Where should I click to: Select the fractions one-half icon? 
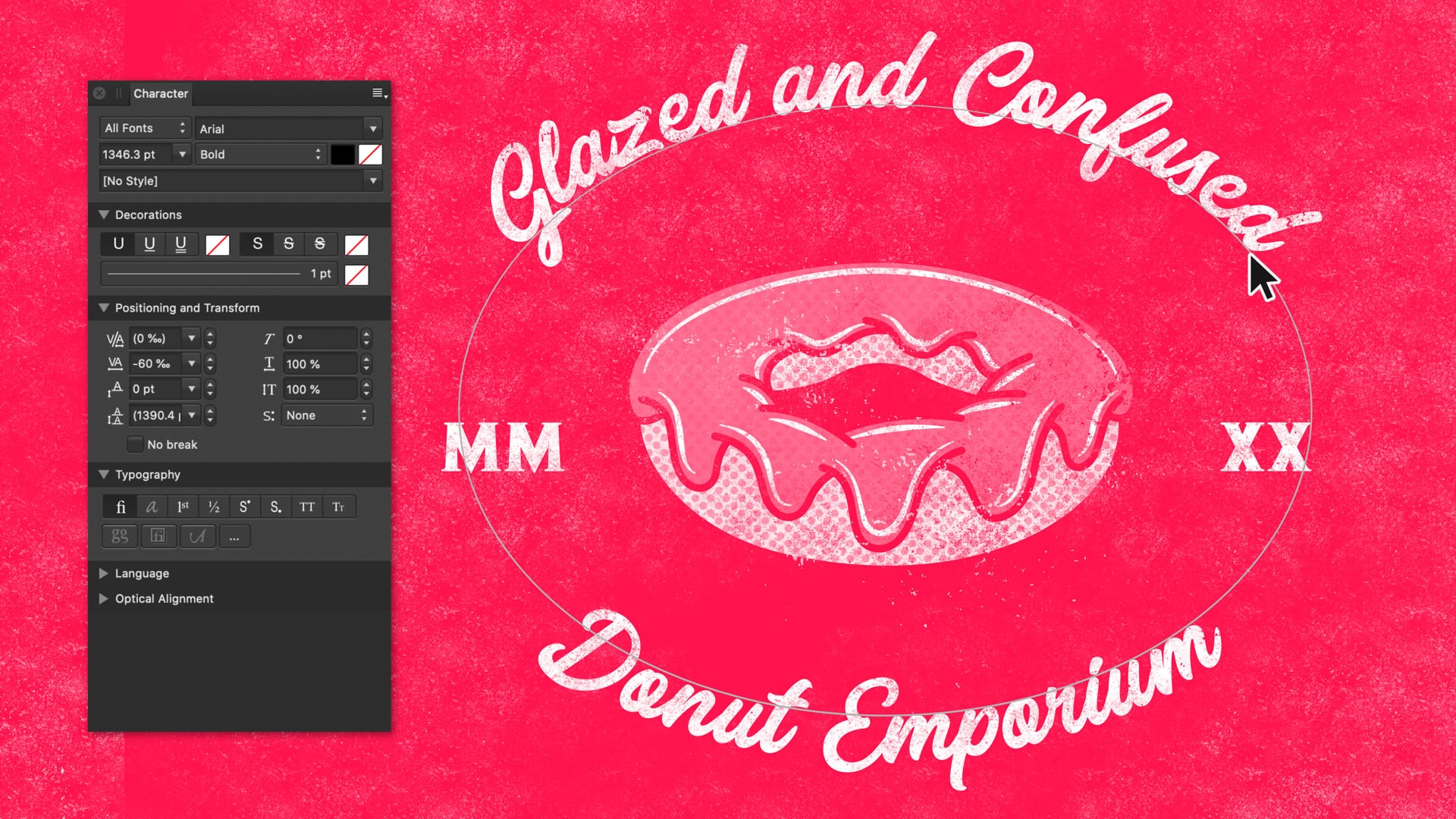(x=213, y=506)
